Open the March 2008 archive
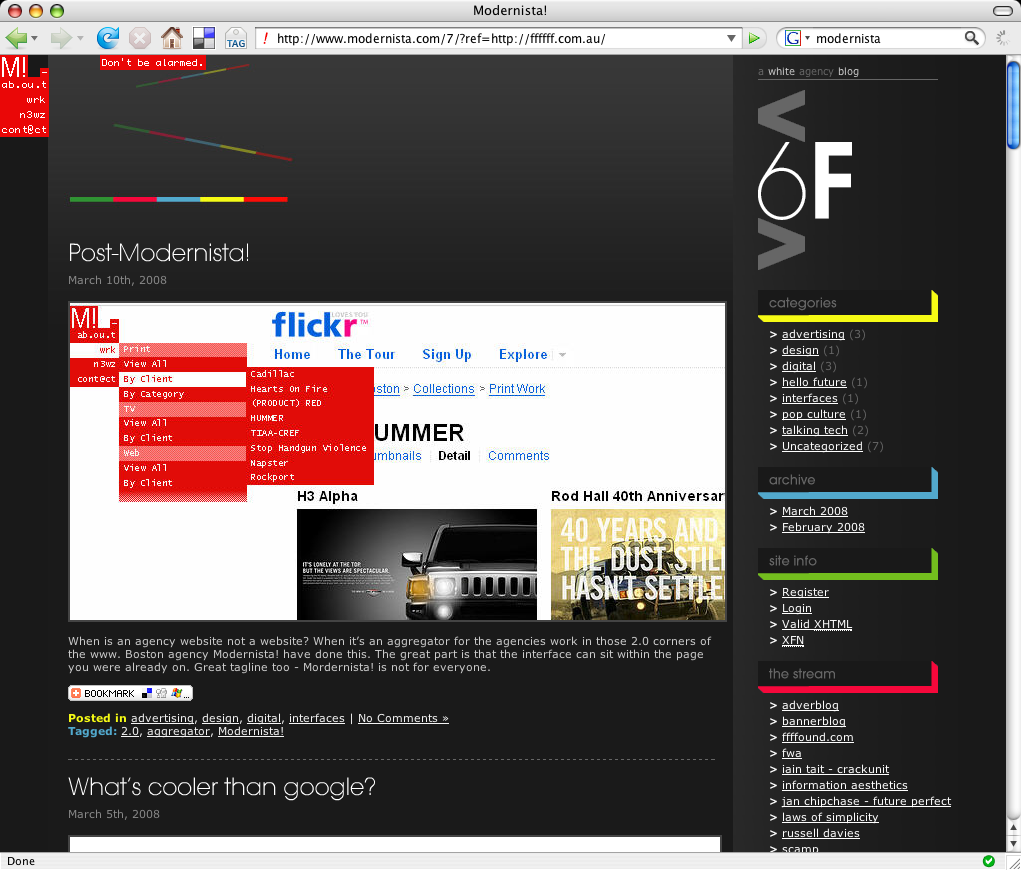This screenshot has width=1021, height=870. pyautogui.click(x=815, y=511)
